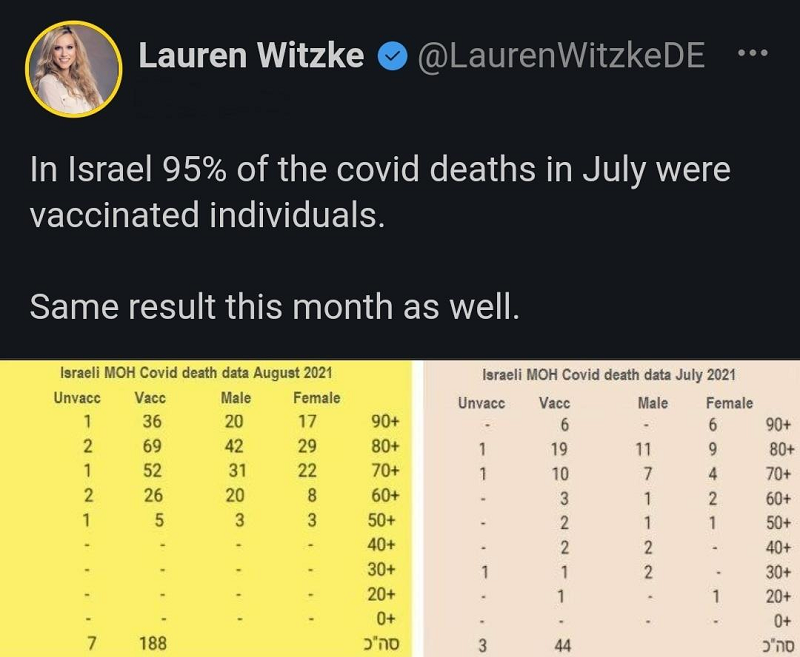800x657 pixels.
Task: Open the @LaurenWitzkeDE handle link
Action: 561,56
